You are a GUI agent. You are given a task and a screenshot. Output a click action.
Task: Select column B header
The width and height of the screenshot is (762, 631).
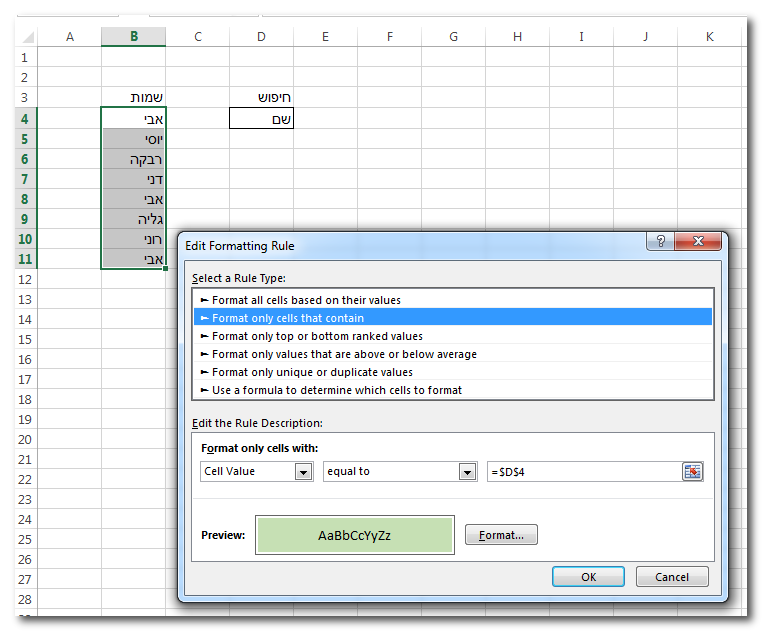pos(133,37)
